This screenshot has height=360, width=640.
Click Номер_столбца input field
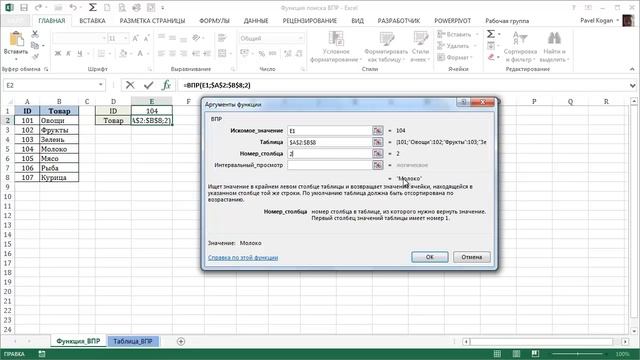click(x=329, y=153)
